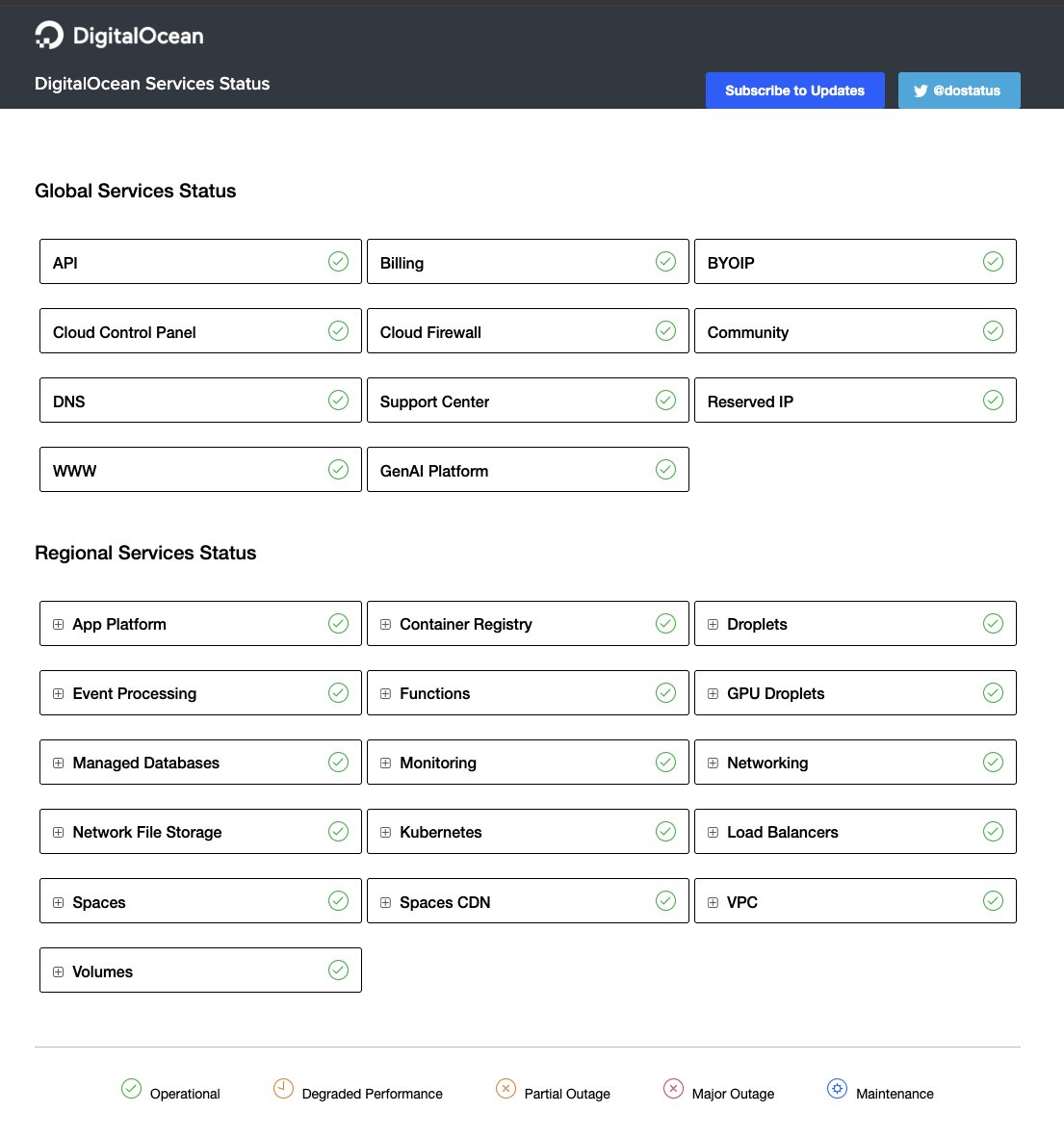Viewport: 1064px width, 1139px height.
Task: Click the Global Services Status heading
Action: click(135, 191)
